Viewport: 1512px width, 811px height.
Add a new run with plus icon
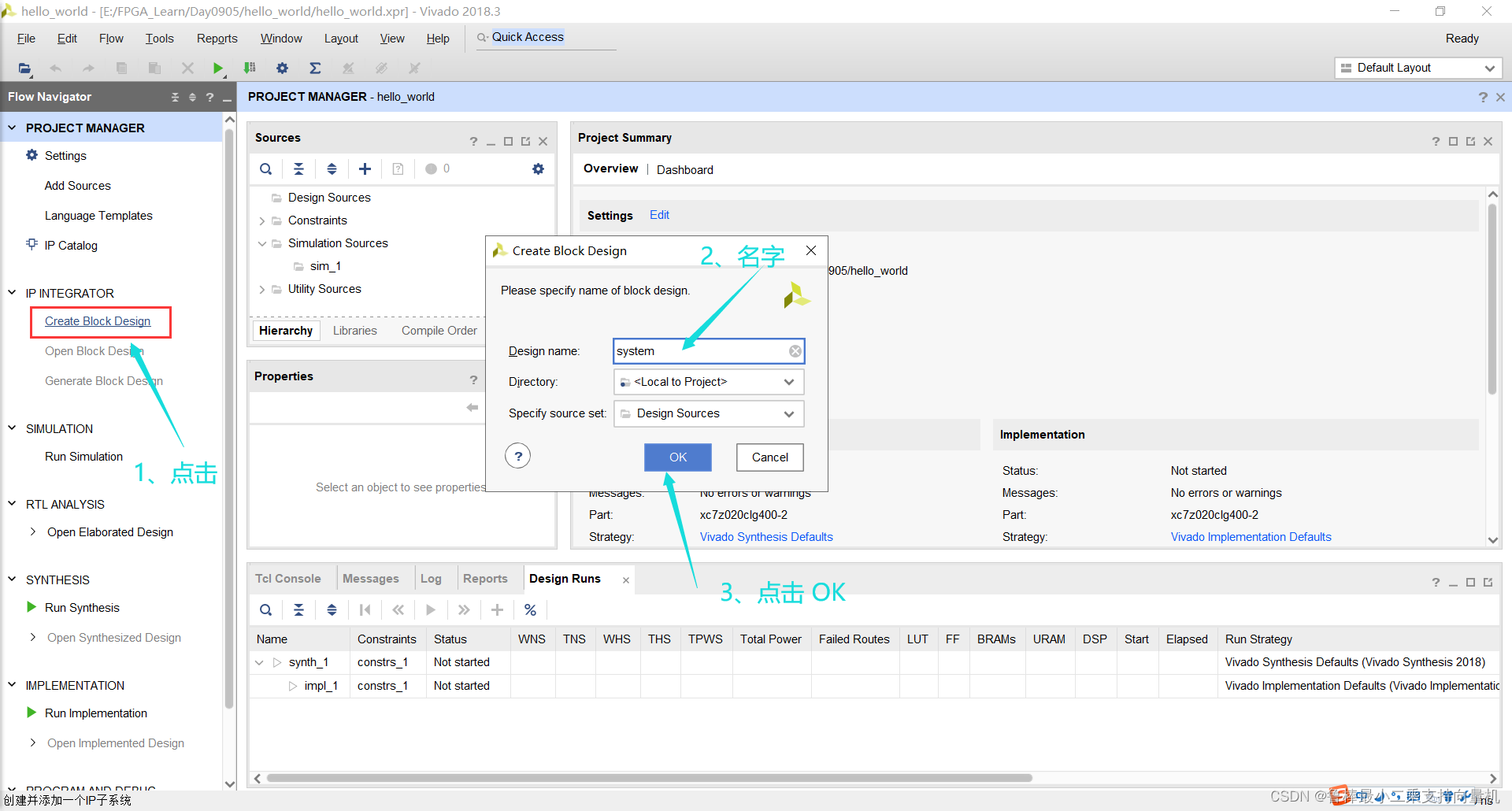point(497,609)
